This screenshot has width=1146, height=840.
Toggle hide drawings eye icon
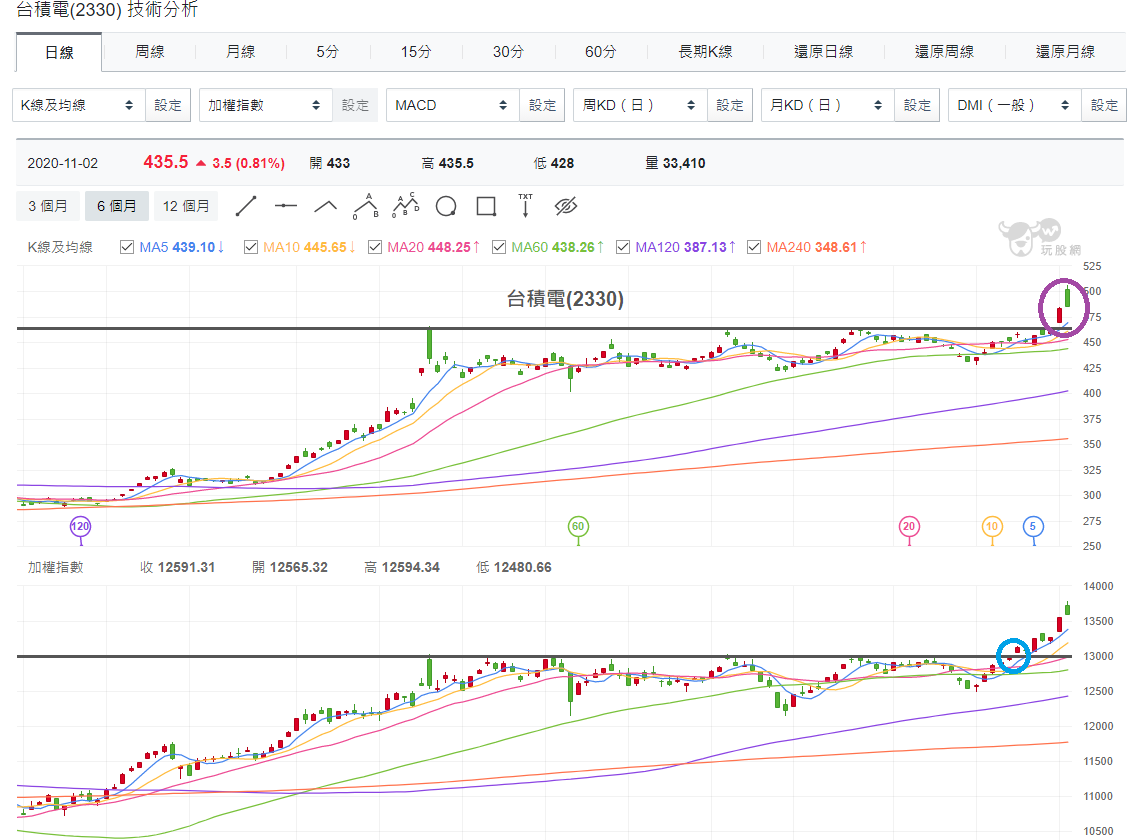point(566,206)
